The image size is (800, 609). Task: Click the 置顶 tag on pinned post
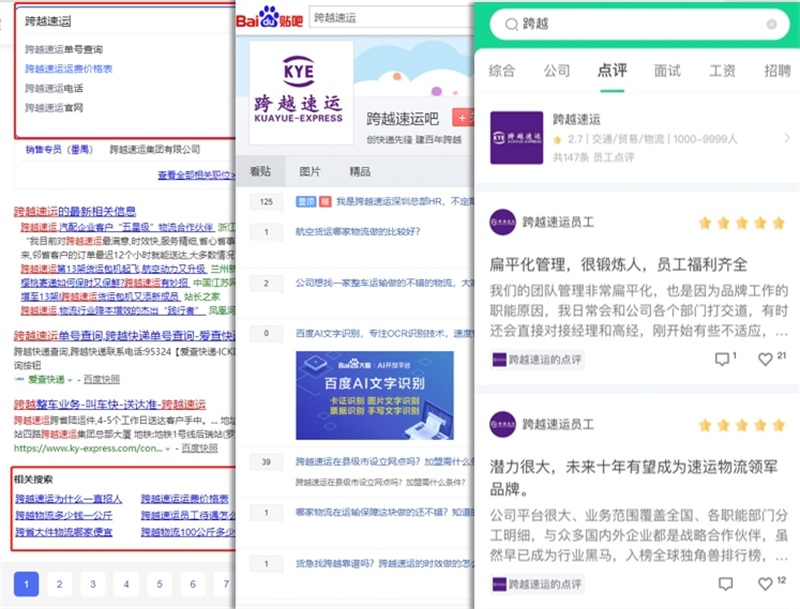pyautogui.click(x=306, y=201)
